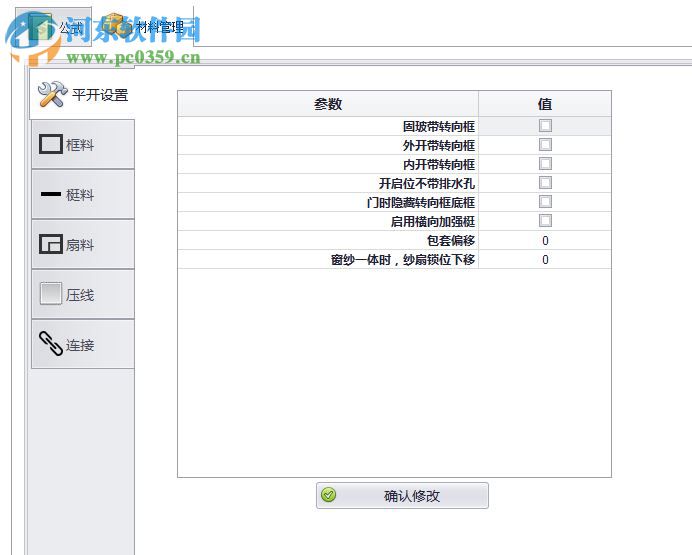Select the 开启位不带排水孔 parameter label

pos(427,184)
